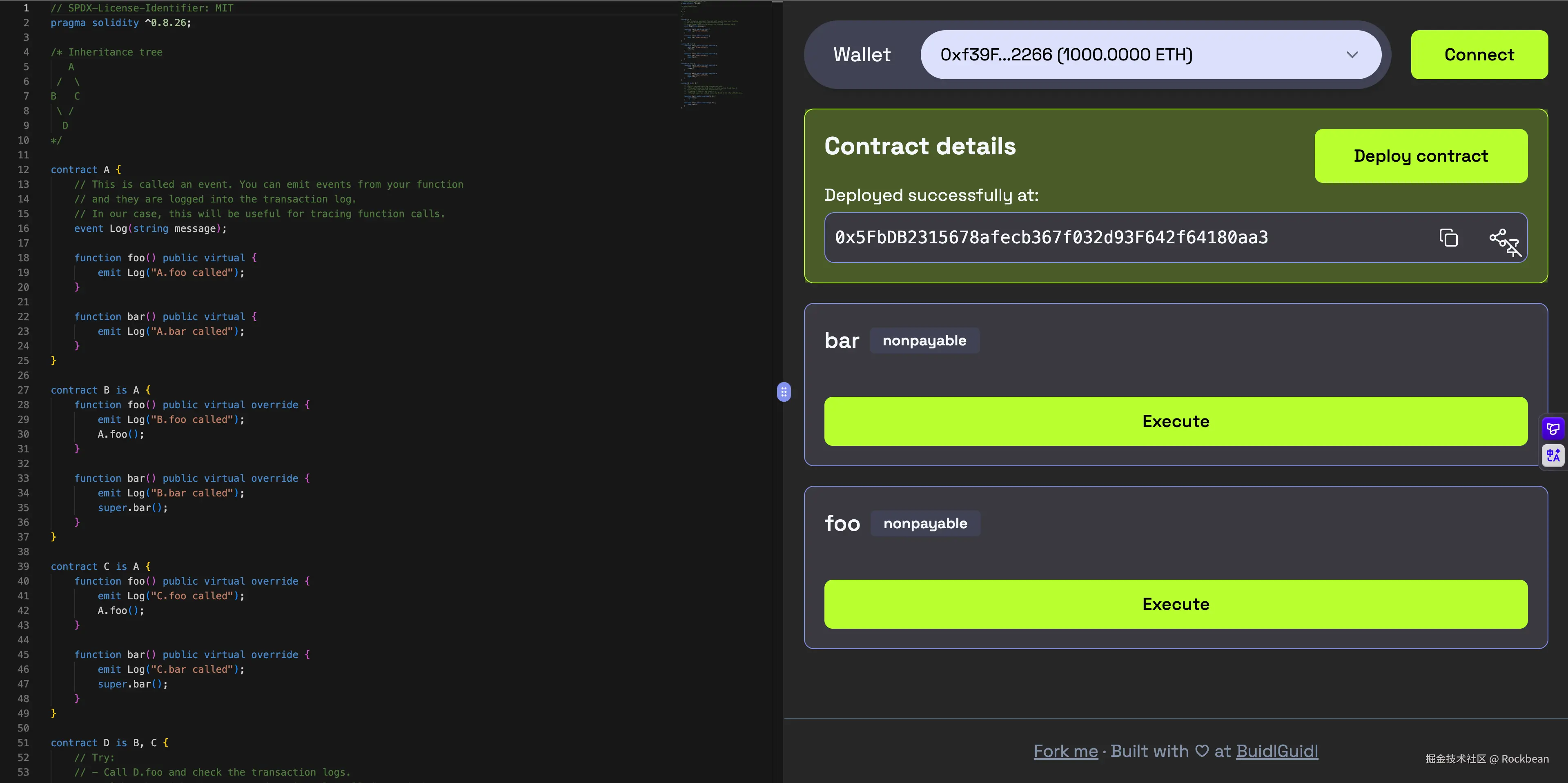Image resolution: width=1568 pixels, height=783 pixels.
Task: Collapse the bar function panel
Action: (842, 340)
